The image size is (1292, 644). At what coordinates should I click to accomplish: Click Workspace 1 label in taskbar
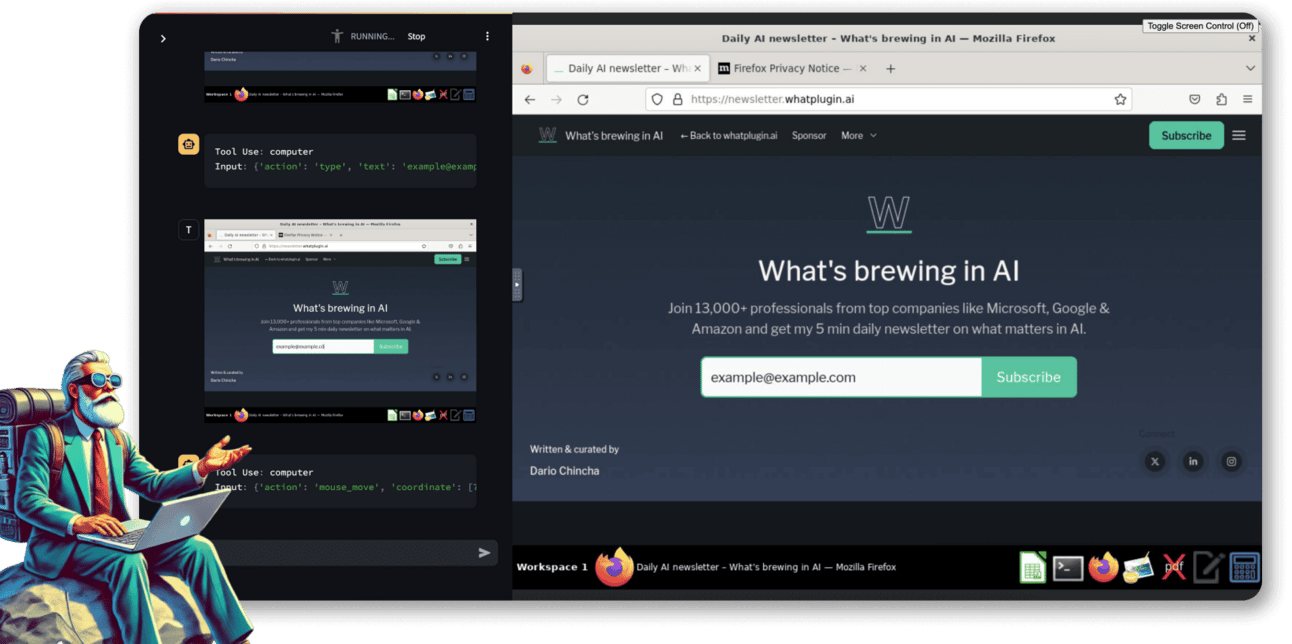(552, 567)
